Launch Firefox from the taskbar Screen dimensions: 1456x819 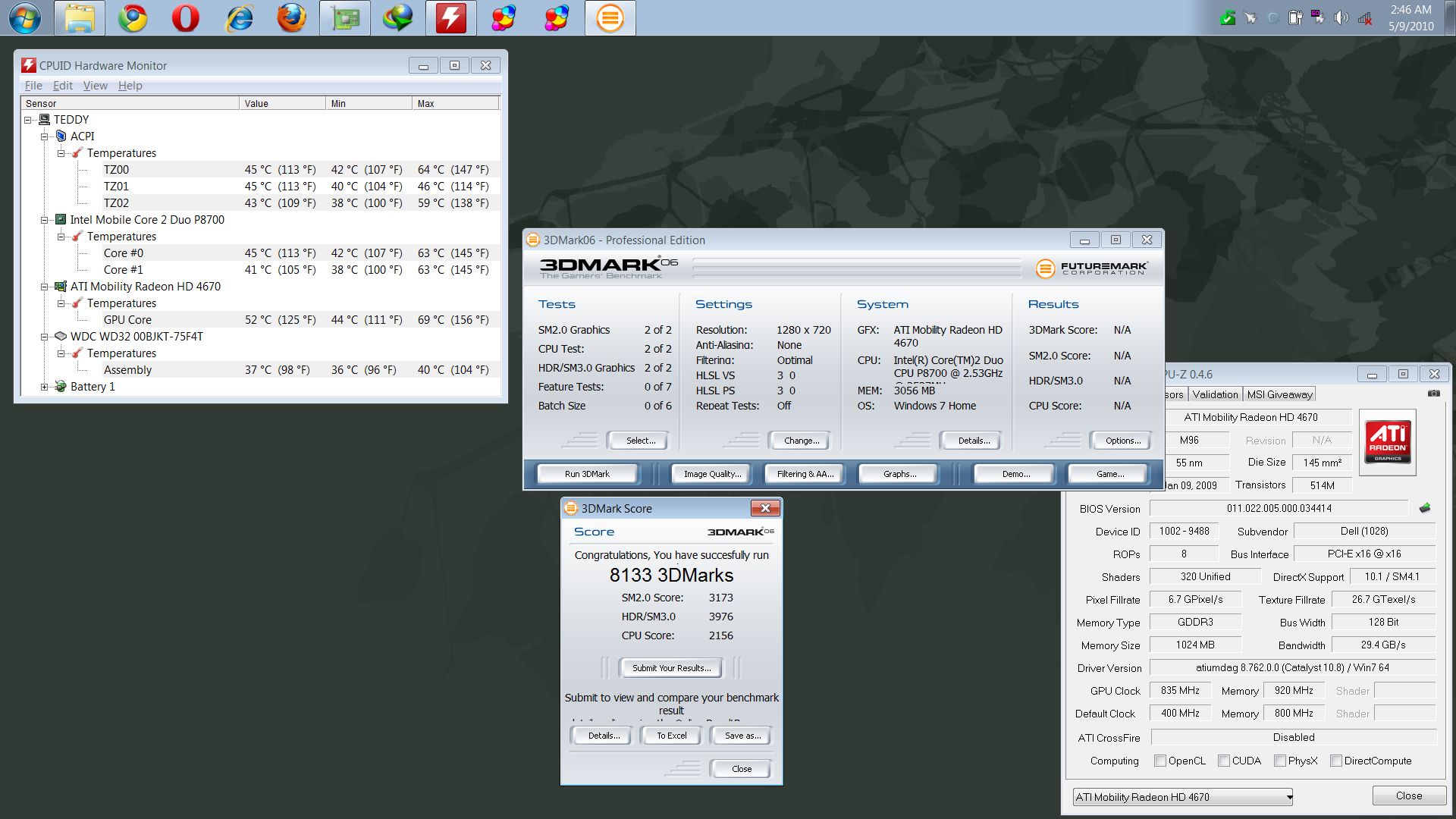[x=292, y=18]
